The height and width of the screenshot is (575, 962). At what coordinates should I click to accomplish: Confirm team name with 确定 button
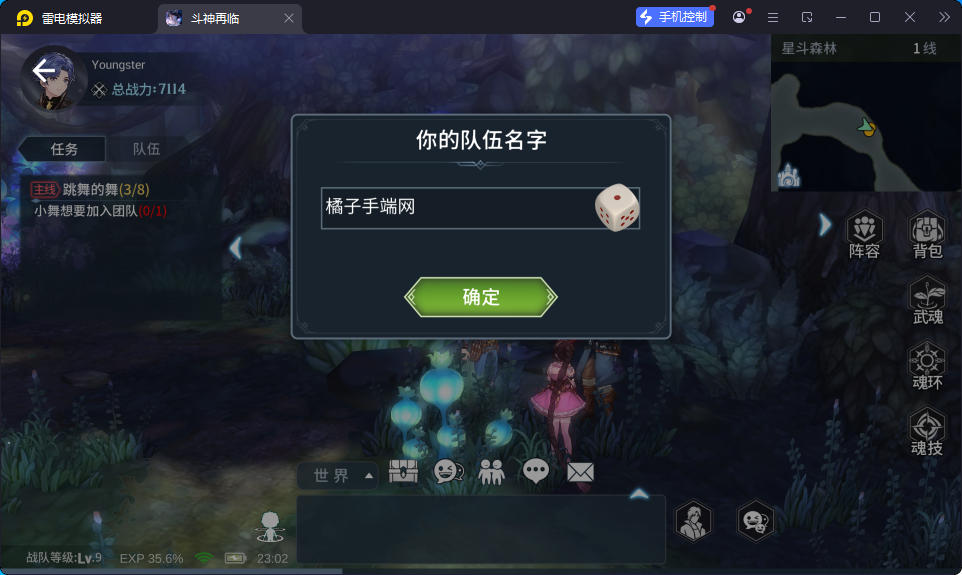pos(480,297)
